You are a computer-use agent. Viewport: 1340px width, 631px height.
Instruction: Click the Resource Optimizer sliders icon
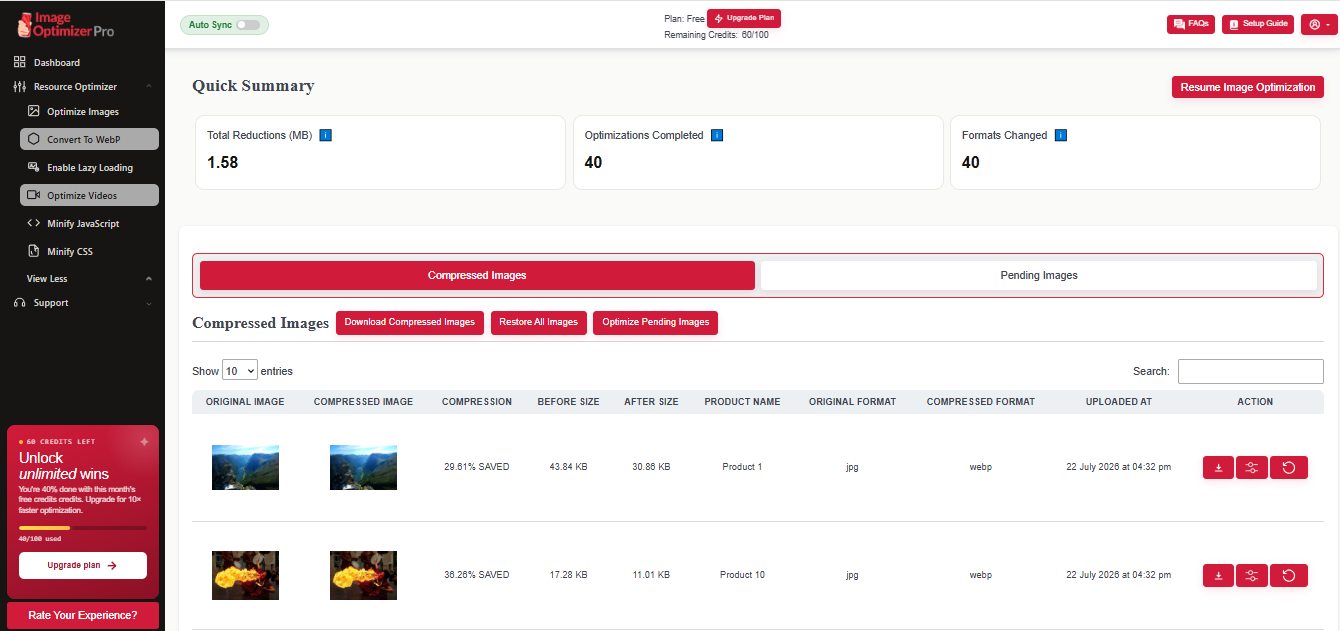20,87
